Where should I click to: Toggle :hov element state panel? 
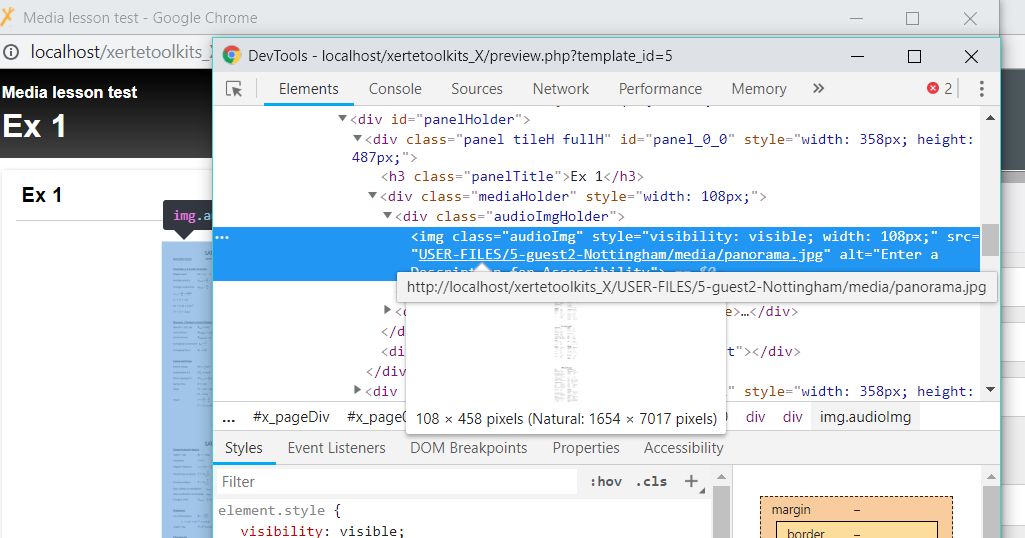pyautogui.click(x=606, y=482)
